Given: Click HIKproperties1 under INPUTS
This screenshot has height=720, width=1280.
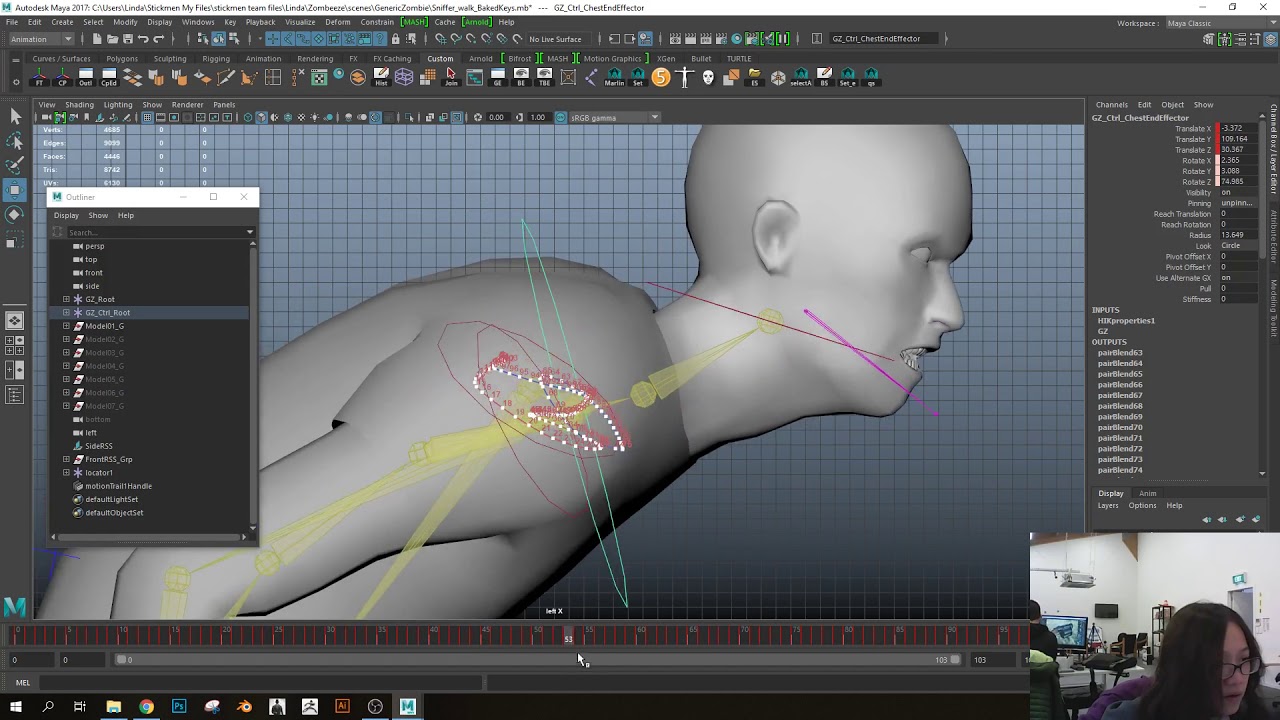Looking at the screenshot, I should [x=1126, y=321].
